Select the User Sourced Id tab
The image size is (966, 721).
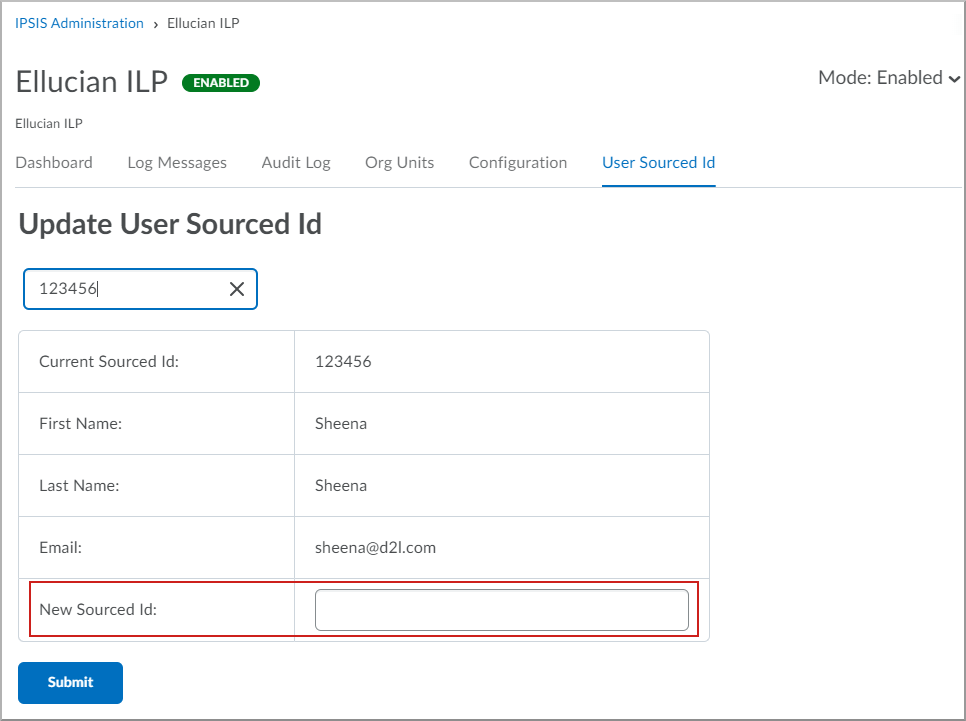click(659, 163)
